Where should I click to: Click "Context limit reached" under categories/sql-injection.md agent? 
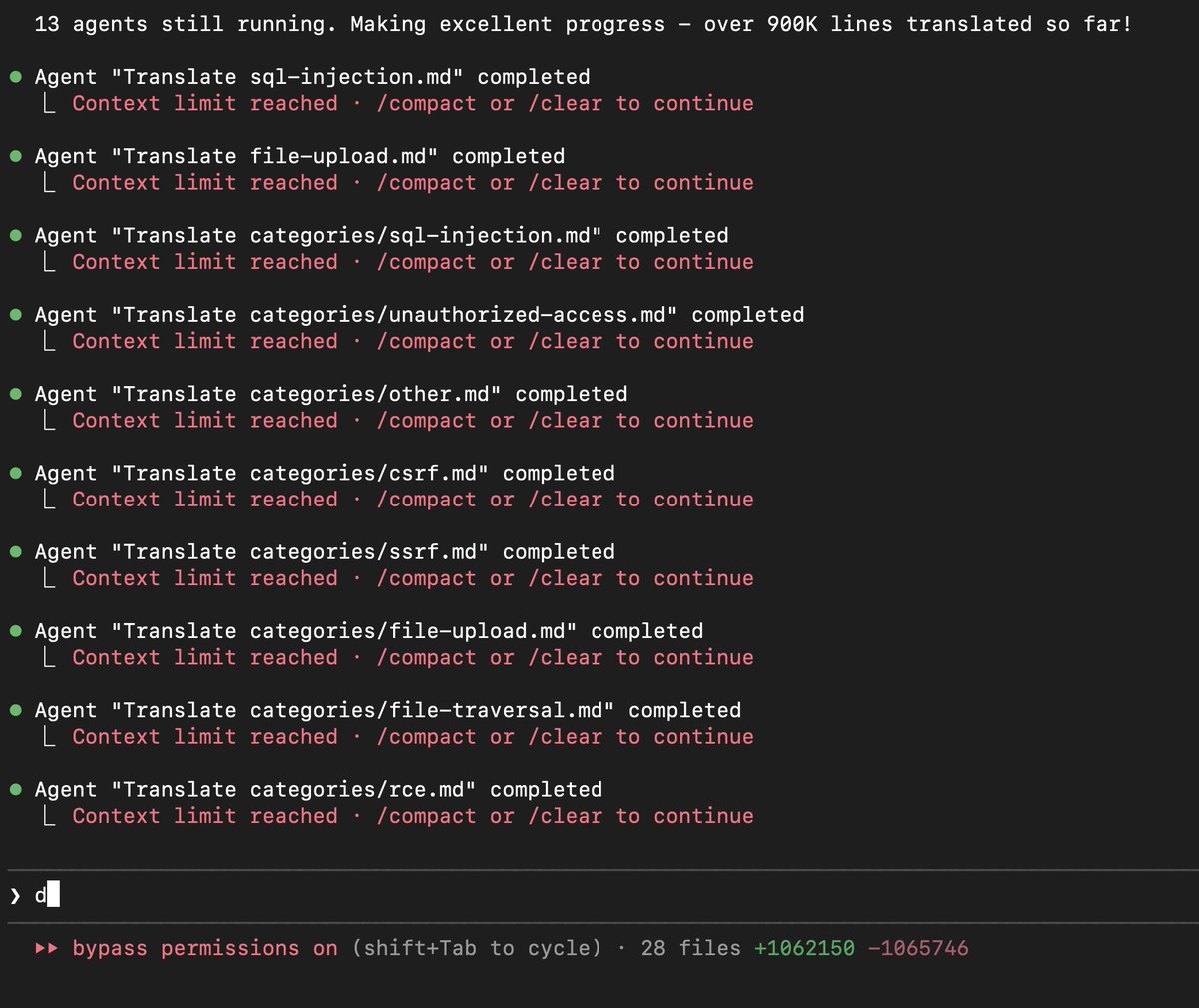pos(205,262)
